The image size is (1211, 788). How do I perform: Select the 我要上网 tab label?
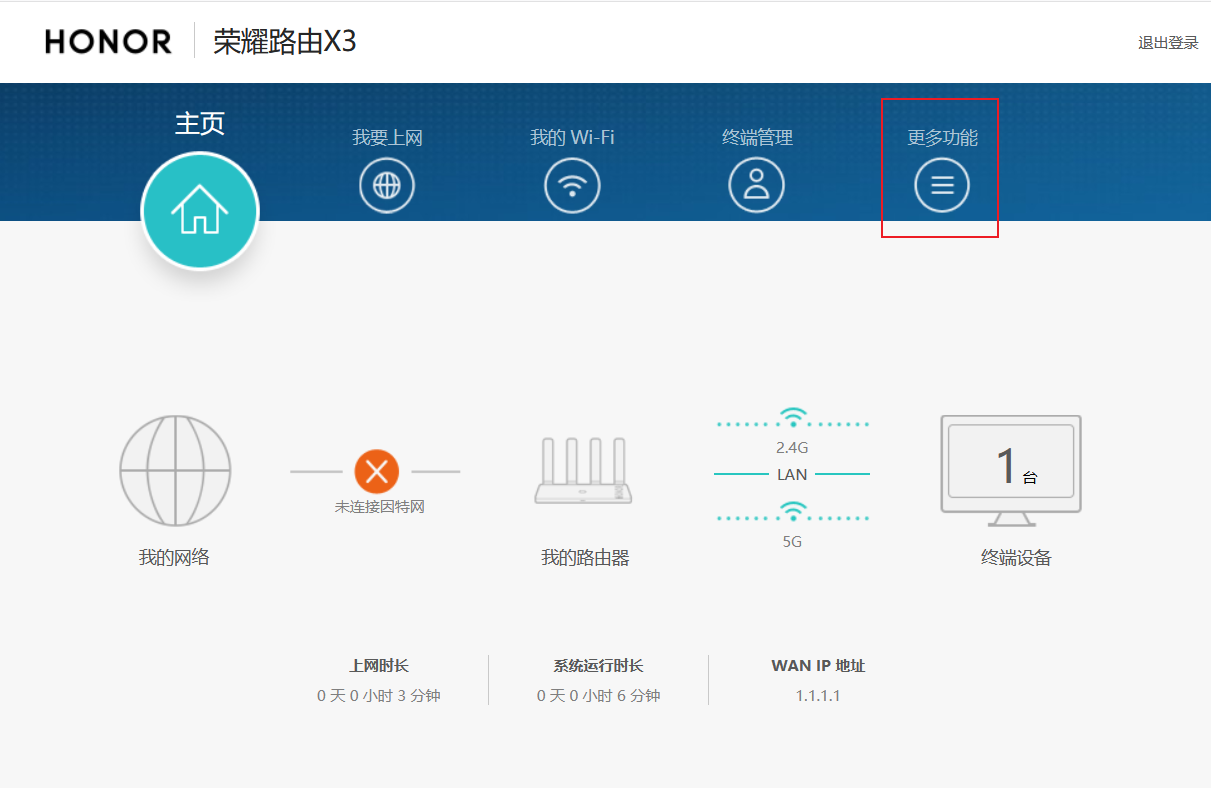point(387,138)
